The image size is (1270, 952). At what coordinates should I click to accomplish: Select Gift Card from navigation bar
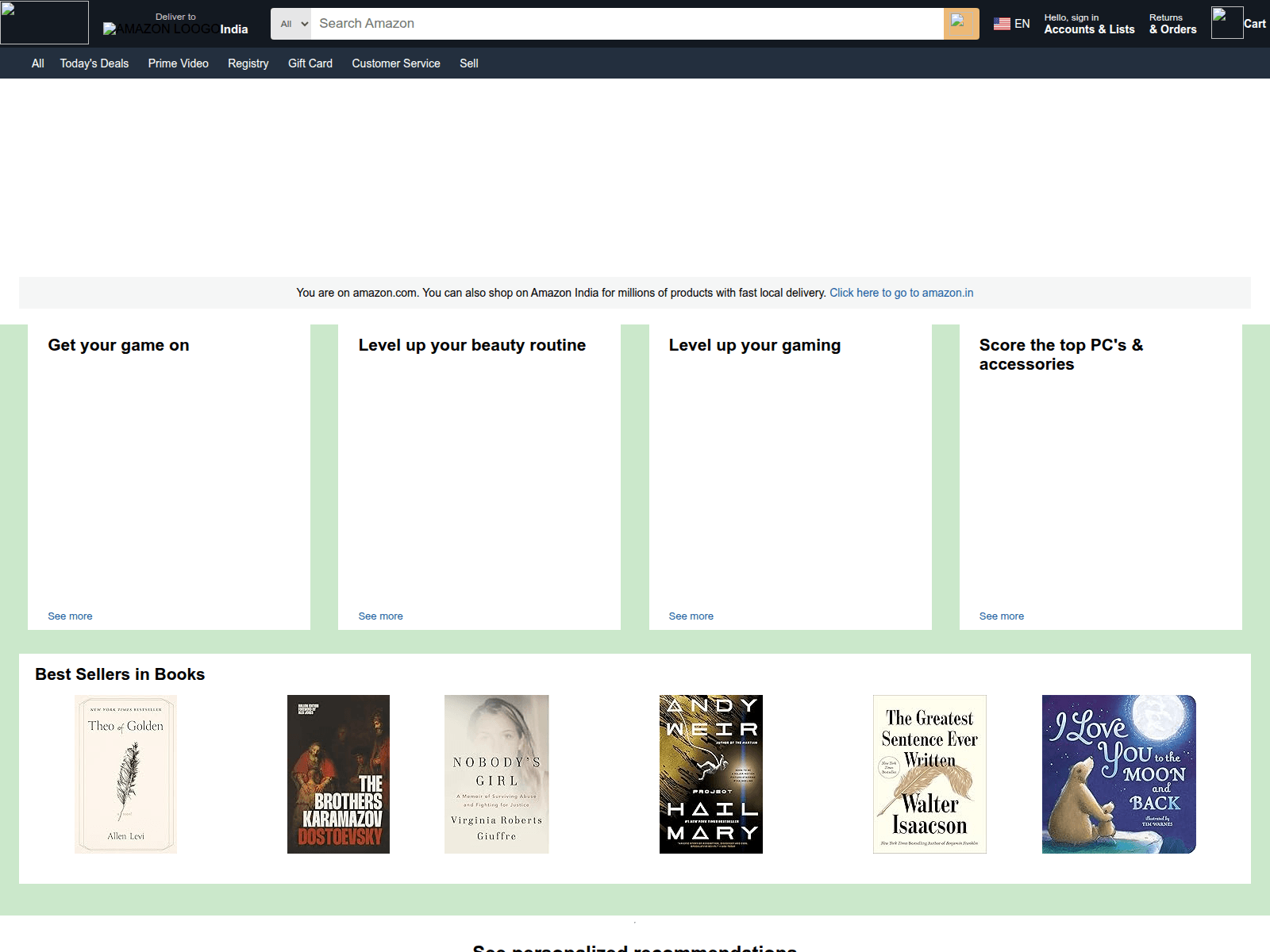coord(310,63)
